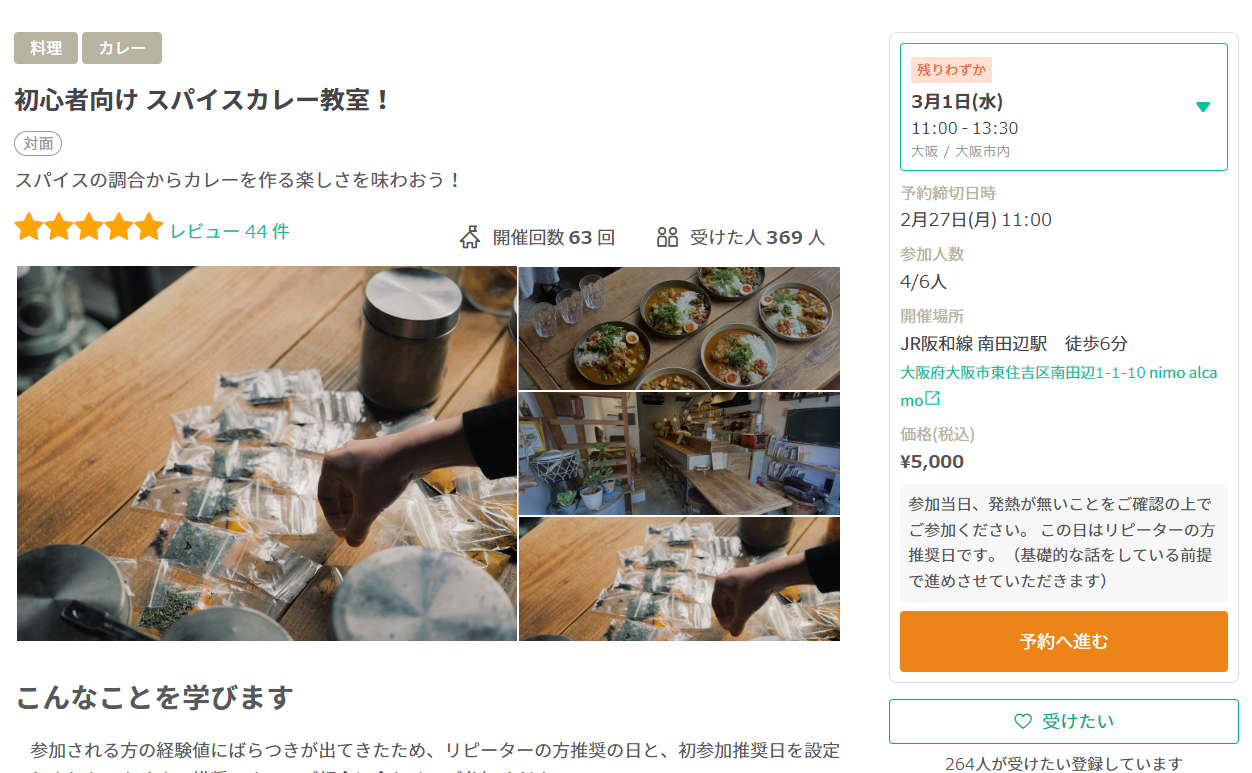
Task: Click the people icon beside 受けた人
Action: click(x=667, y=237)
